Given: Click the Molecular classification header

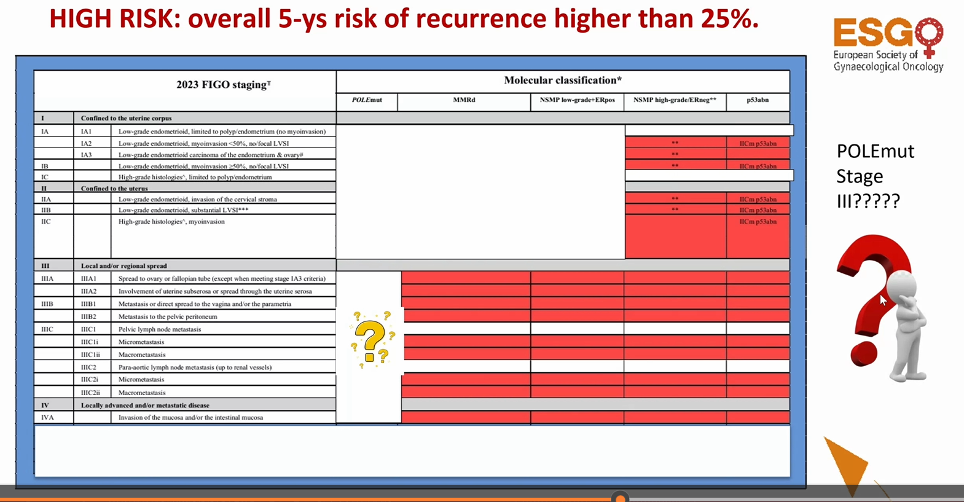Looking at the screenshot, I should click(x=563, y=80).
